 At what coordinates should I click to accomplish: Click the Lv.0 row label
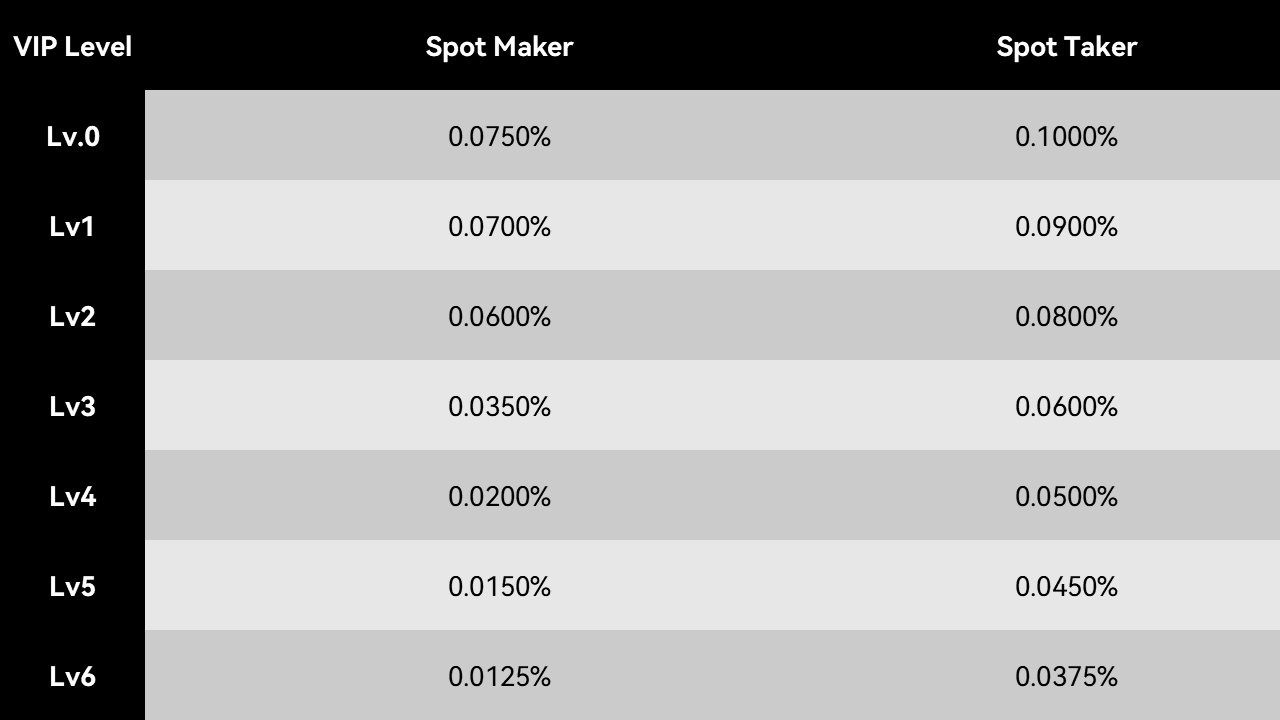coord(73,136)
